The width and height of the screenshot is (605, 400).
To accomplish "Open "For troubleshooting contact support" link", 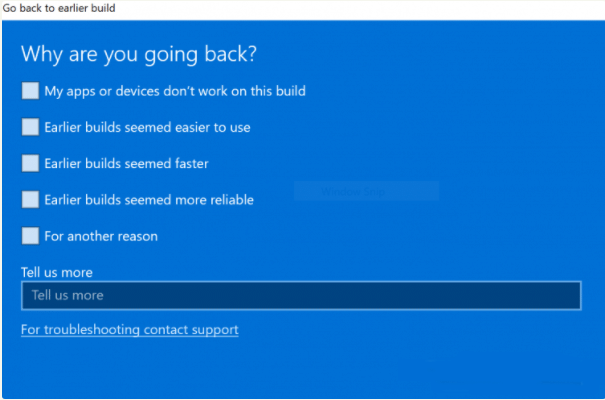I will click(x=129, y=329).
